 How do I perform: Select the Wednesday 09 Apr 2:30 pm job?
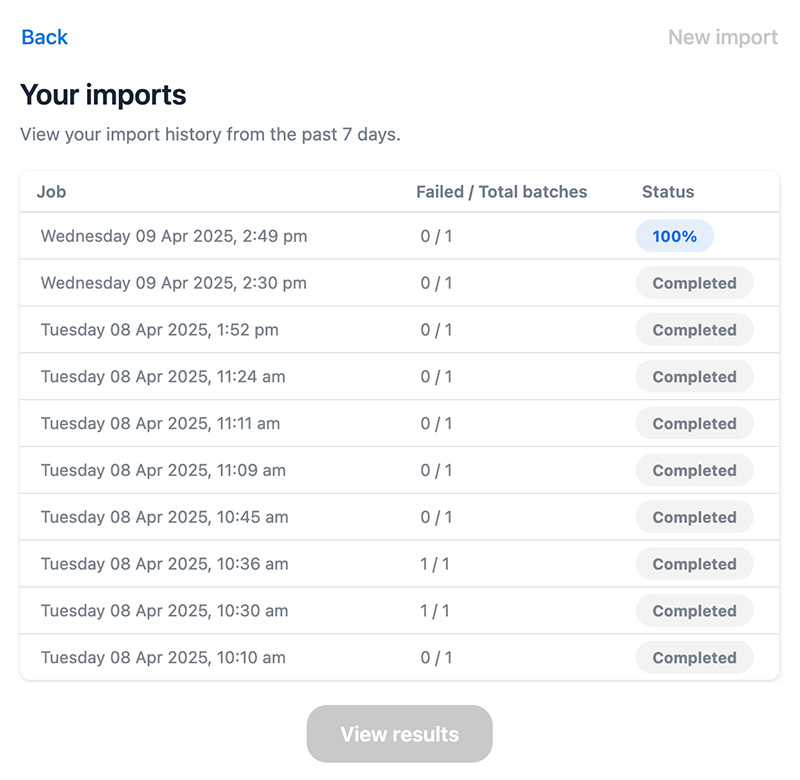click(174, 283)
